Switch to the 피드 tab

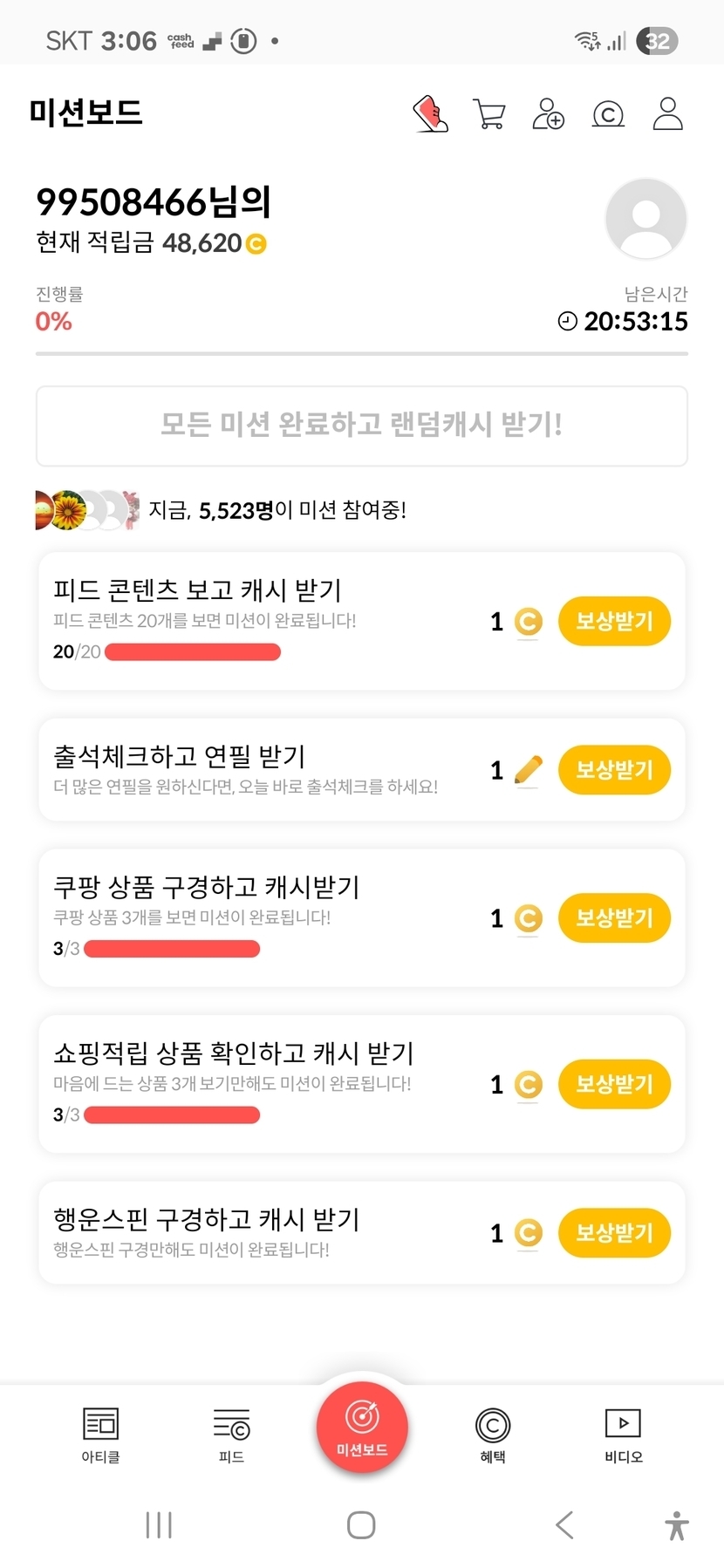(x=231, y=1435)
